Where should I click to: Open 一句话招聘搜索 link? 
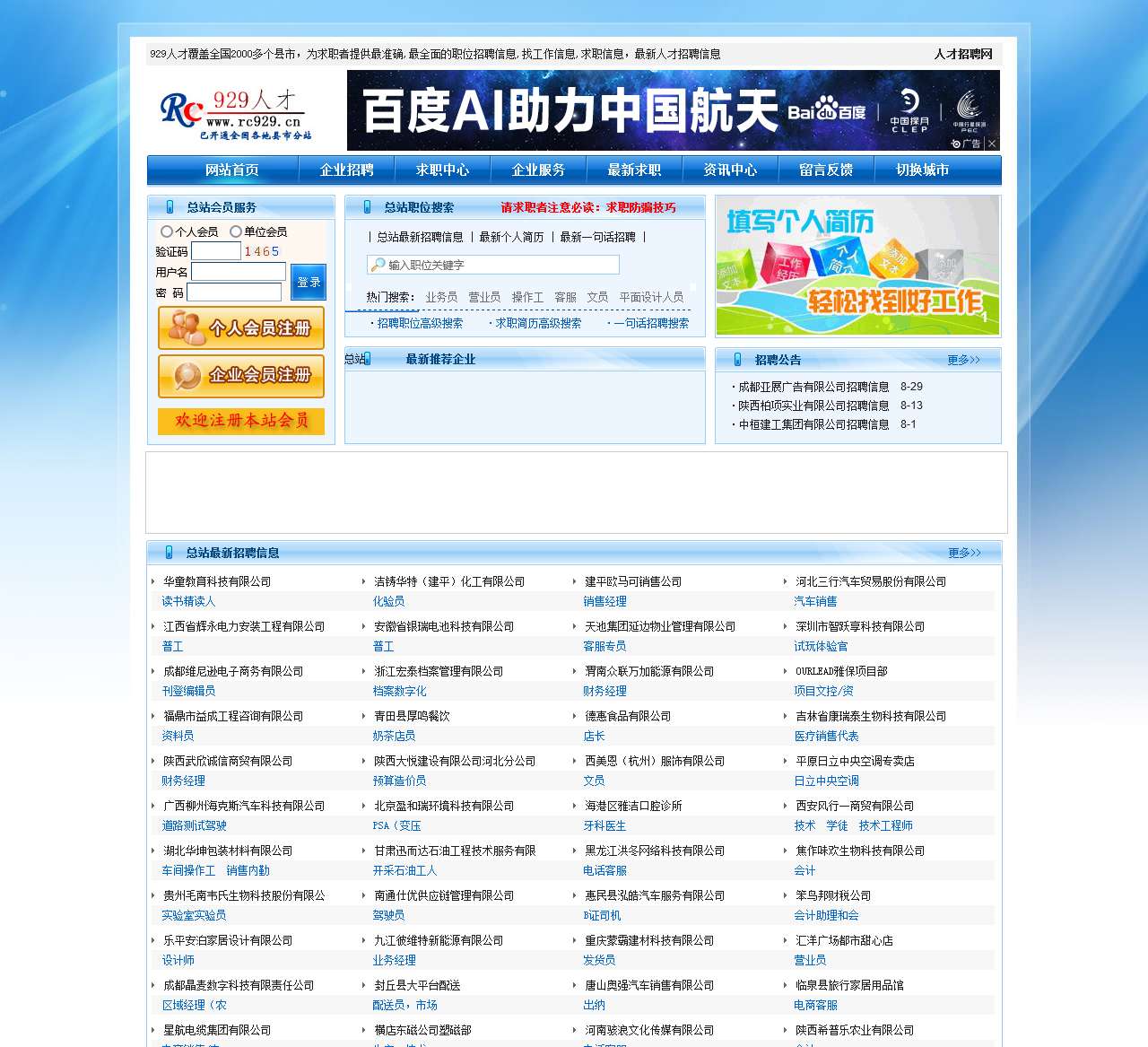pos(651,323)
